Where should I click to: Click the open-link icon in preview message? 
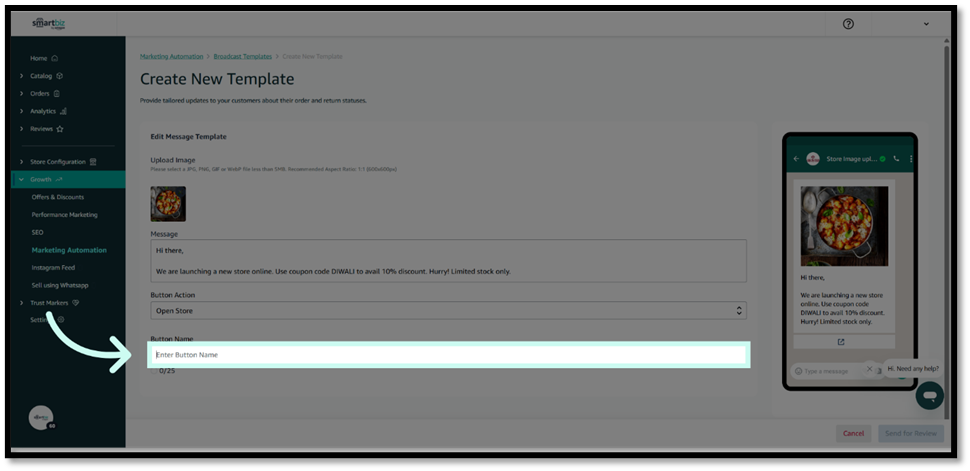tap(840, 342)
